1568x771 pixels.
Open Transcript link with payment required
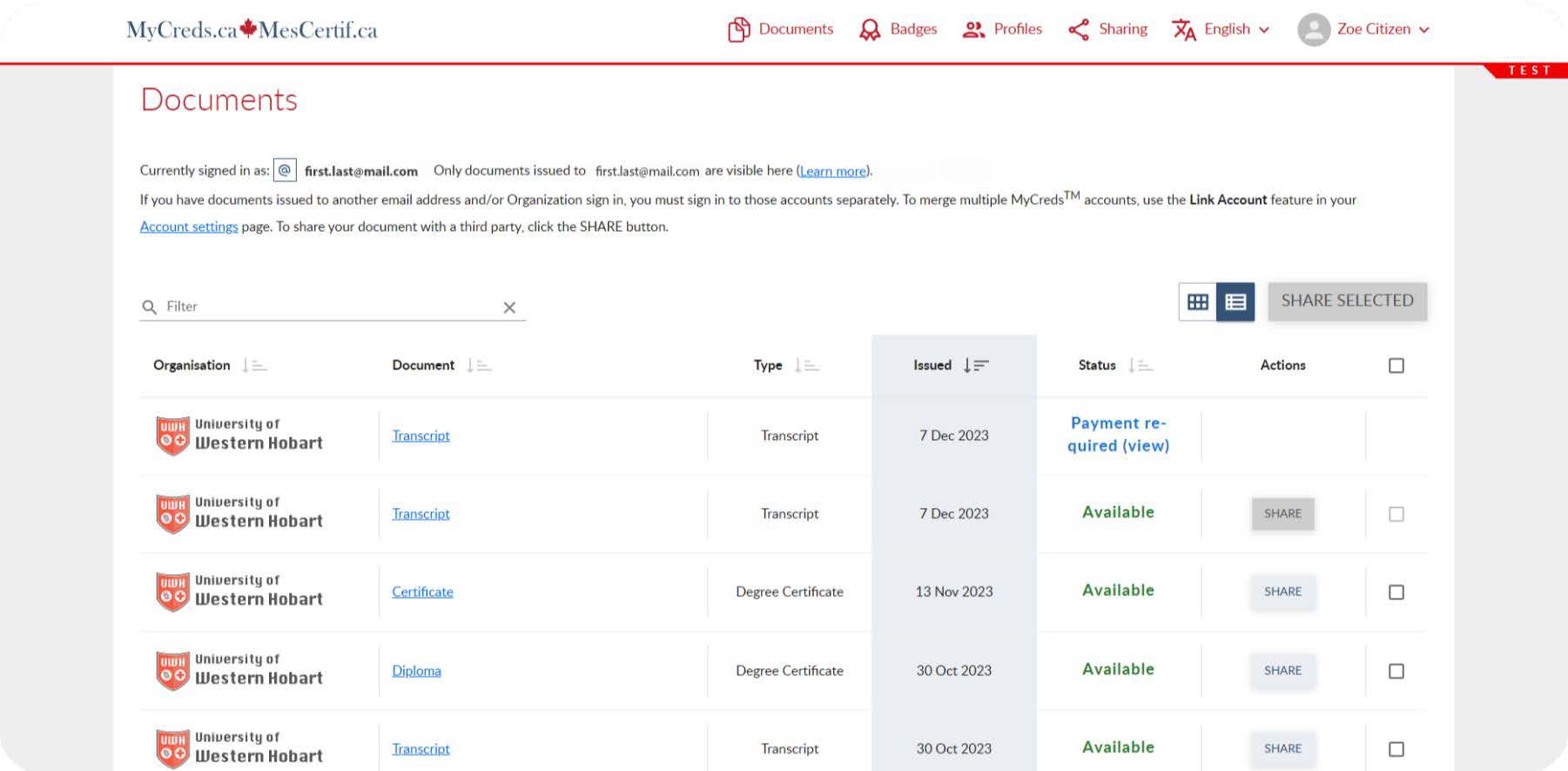pyautogui.click(x=421, y=435)
